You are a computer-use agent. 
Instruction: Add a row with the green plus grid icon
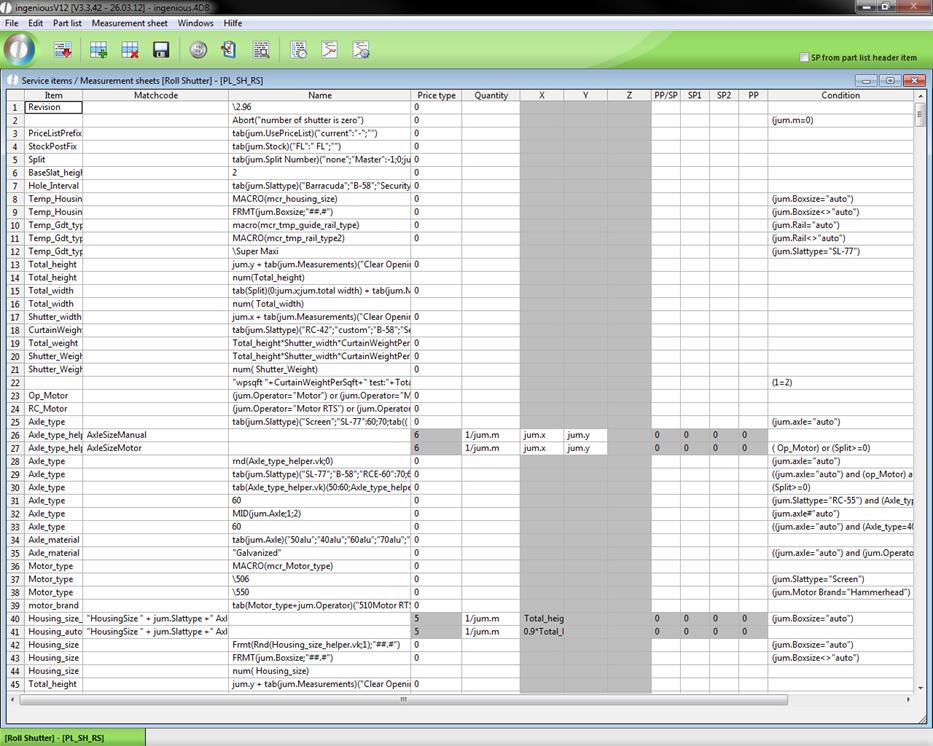[x=99, y=50]
